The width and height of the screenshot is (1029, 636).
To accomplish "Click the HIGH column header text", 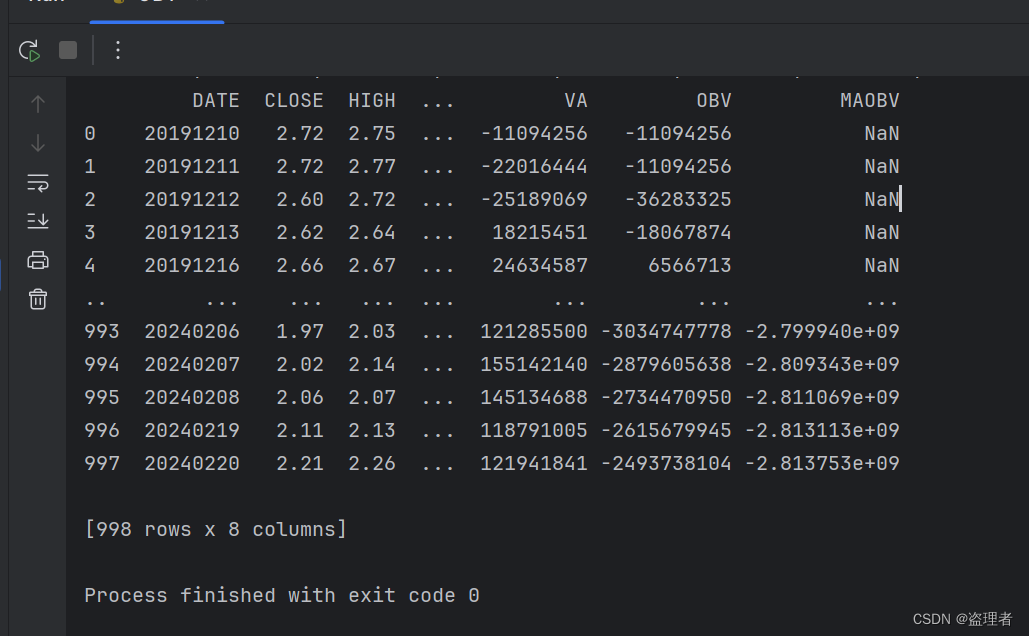I will tap(372, 100).
